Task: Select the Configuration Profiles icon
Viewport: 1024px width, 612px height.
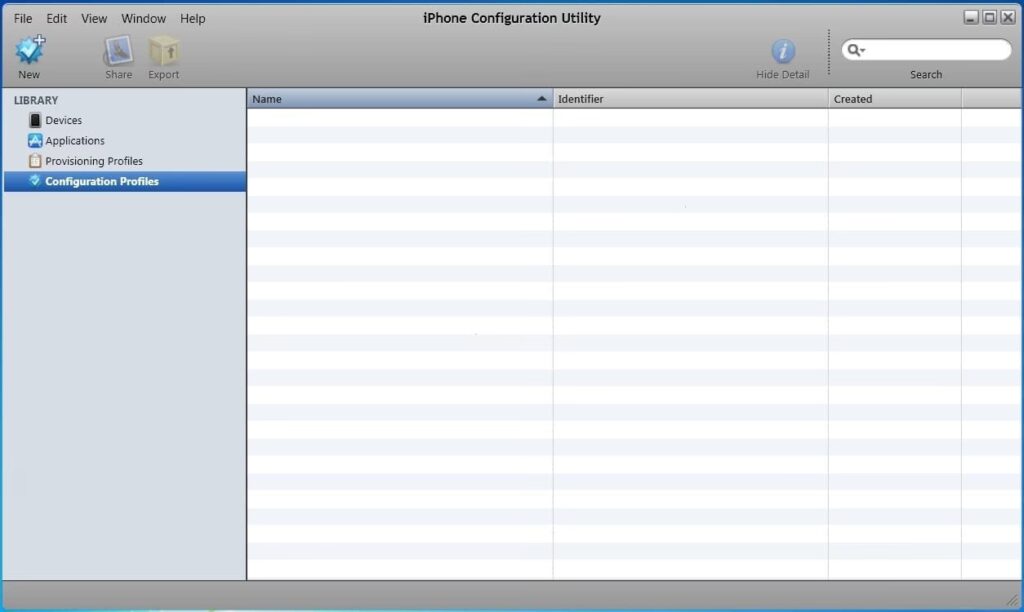Action: (x=35, y=181)
